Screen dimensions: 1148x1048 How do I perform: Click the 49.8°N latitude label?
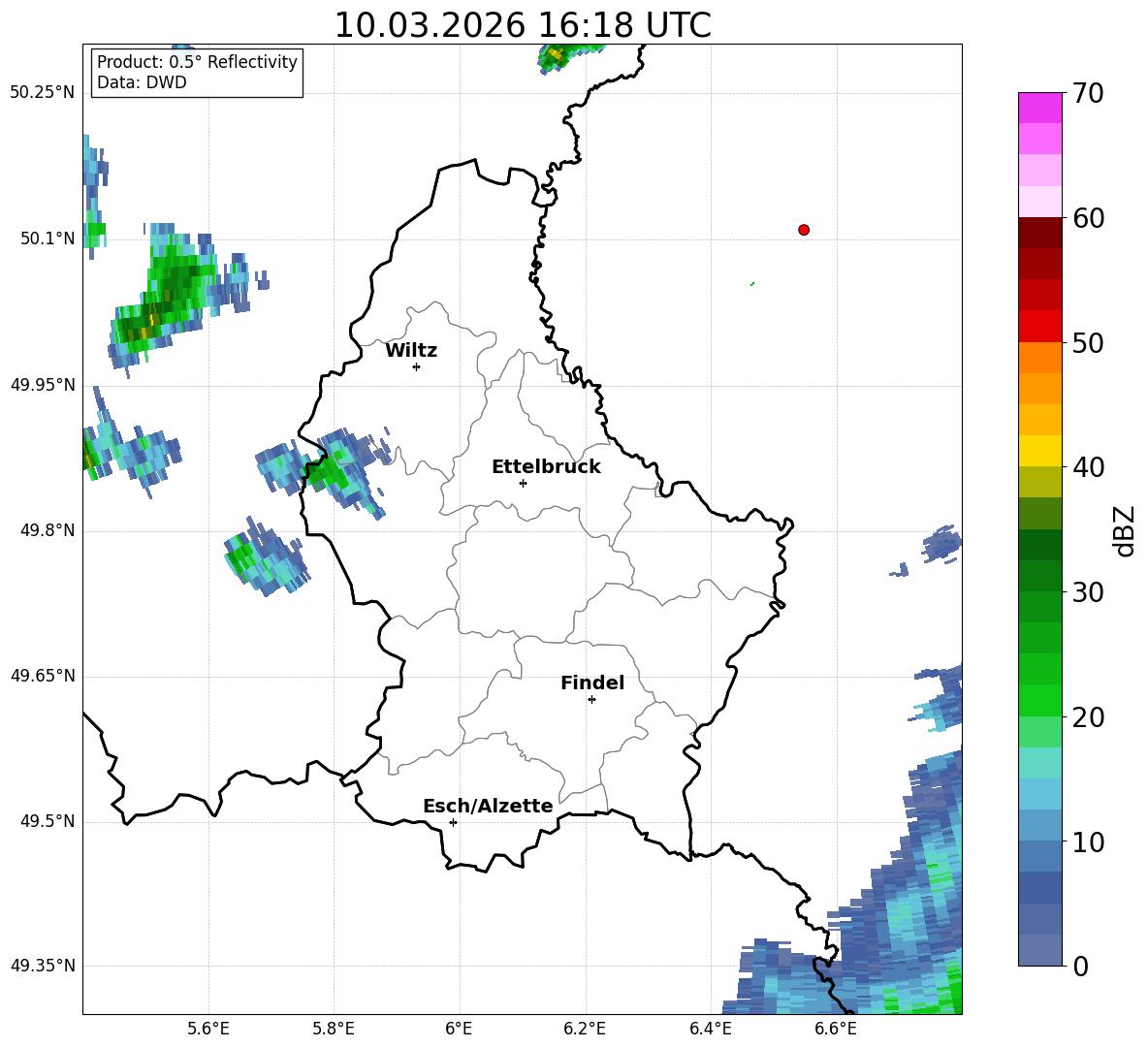pyautogui.click(x=48, y=530)
